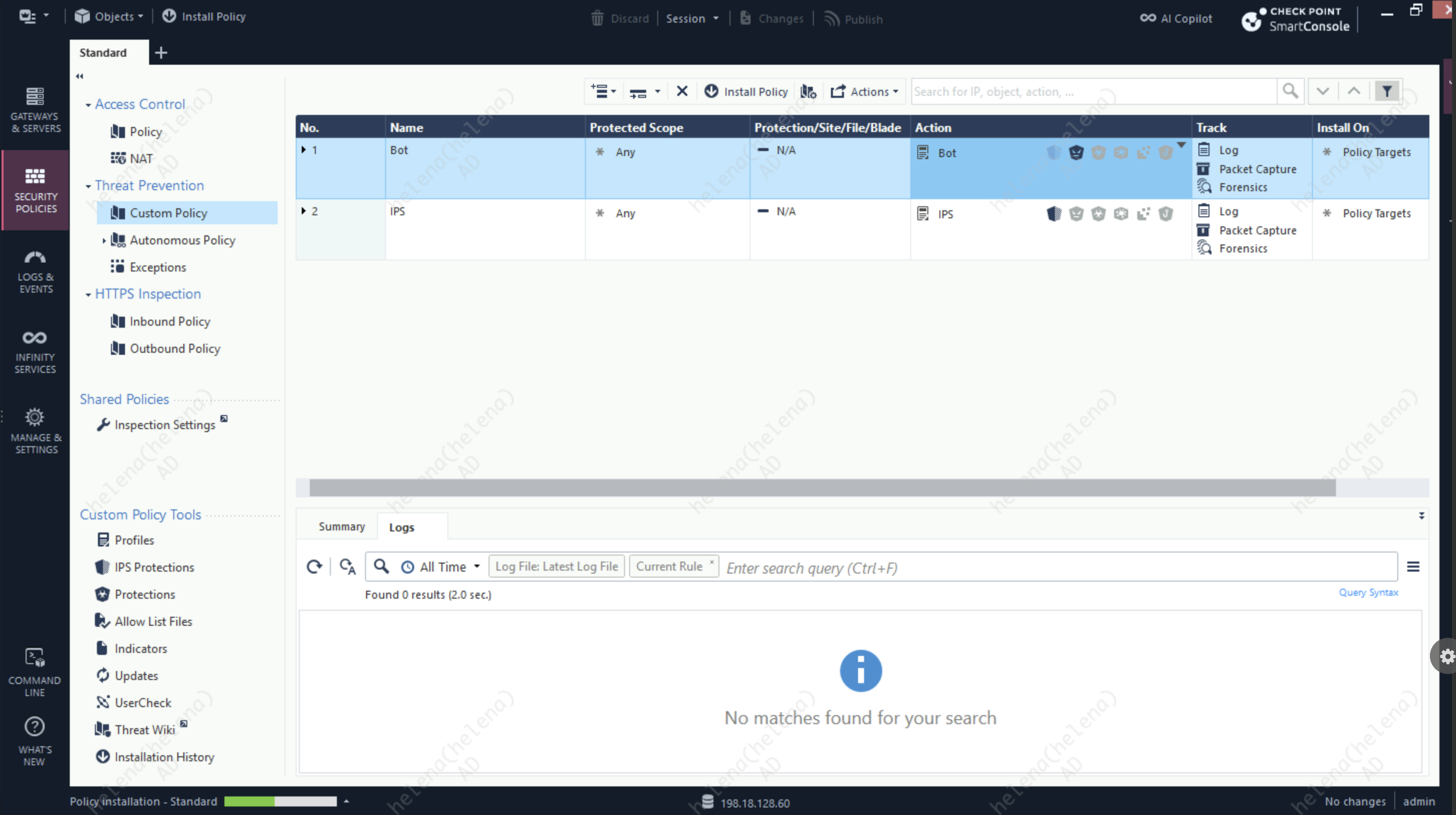Viewport: 1456px width, 815px height.
Task: Open Gateways & Servers sidebar view
Action: pos(35,109)
